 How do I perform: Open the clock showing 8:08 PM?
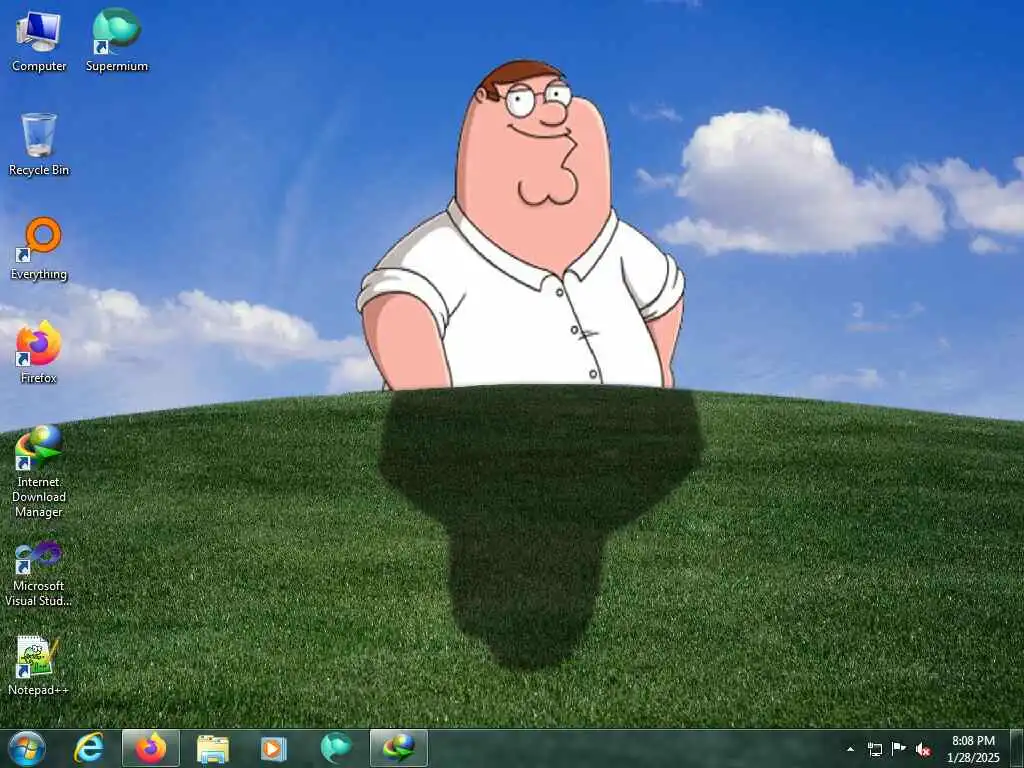click(x=973, y=749)
